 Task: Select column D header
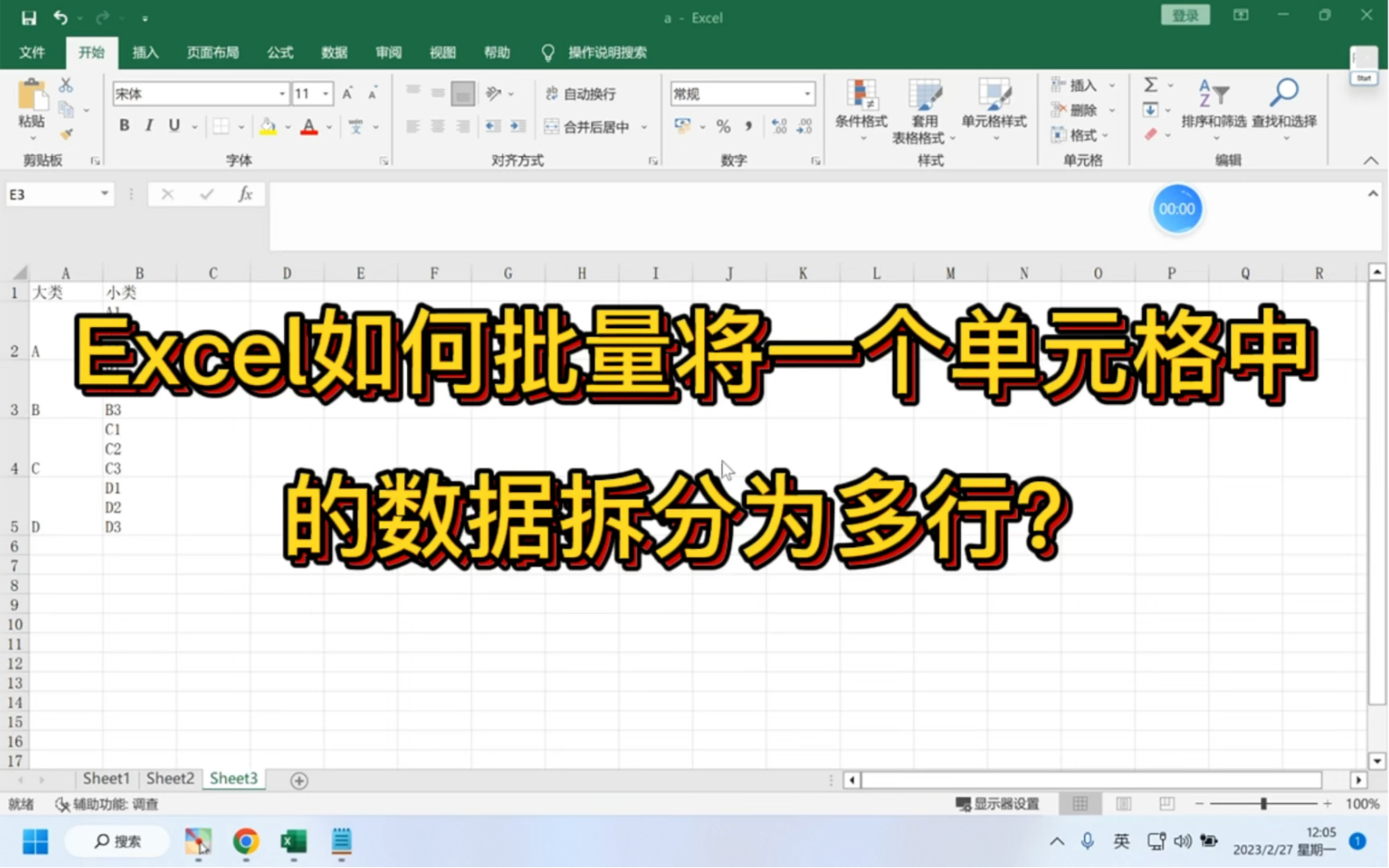(x=287, y=274)
